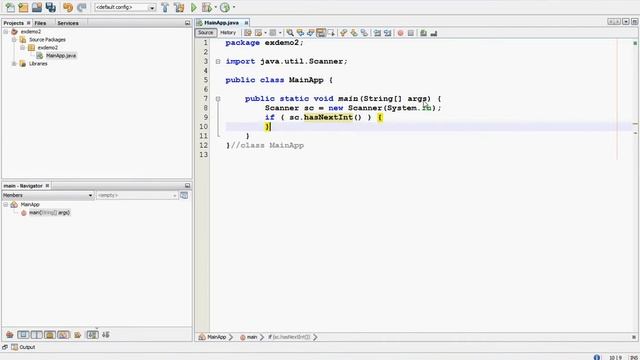This screenshot has height=360, width=640.
Task: Run the project with the green play icon
Action: tap(194, 7)
